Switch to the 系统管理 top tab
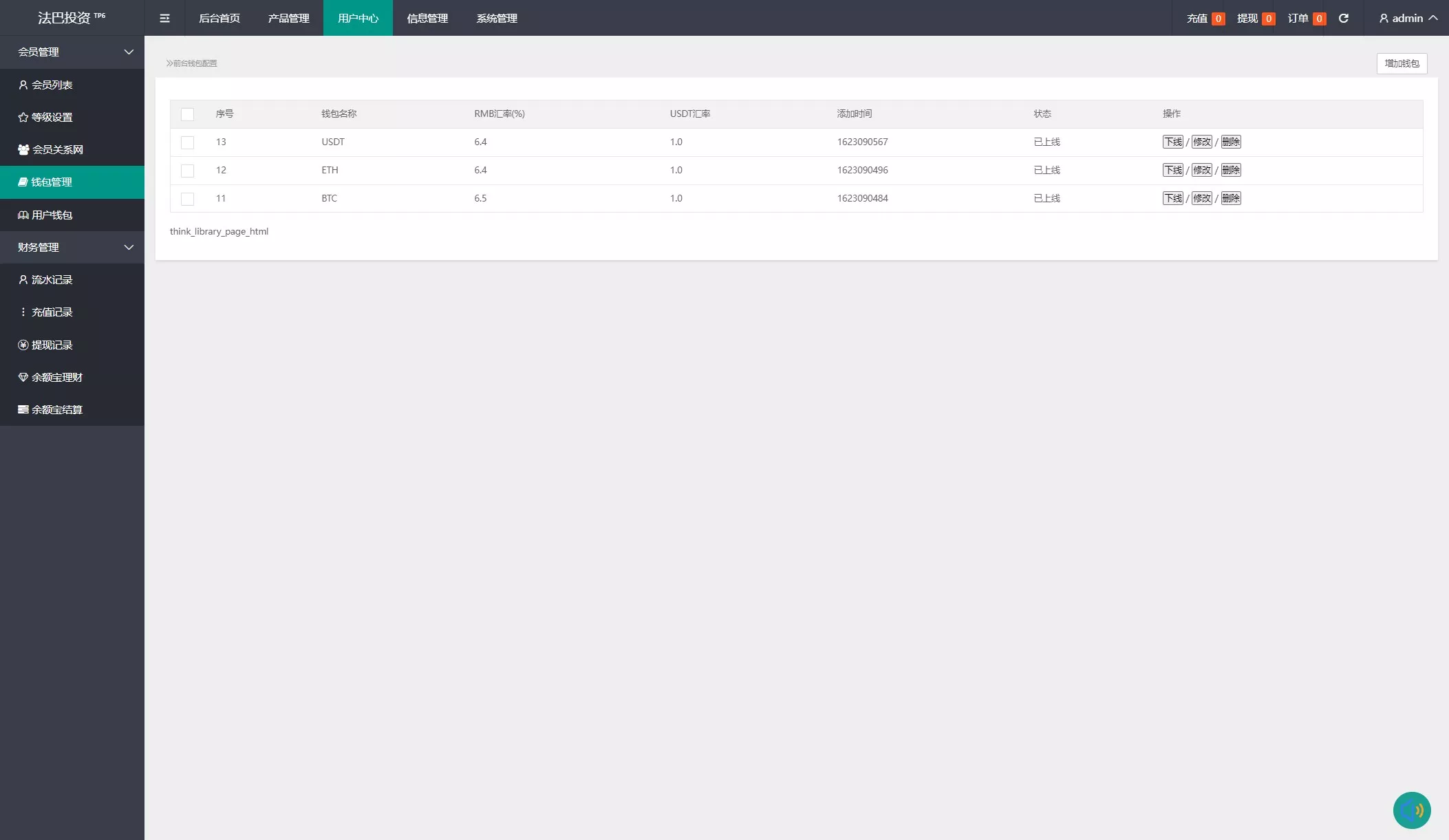Screen dimensions: 1449x840 click(x=497, y=19)
